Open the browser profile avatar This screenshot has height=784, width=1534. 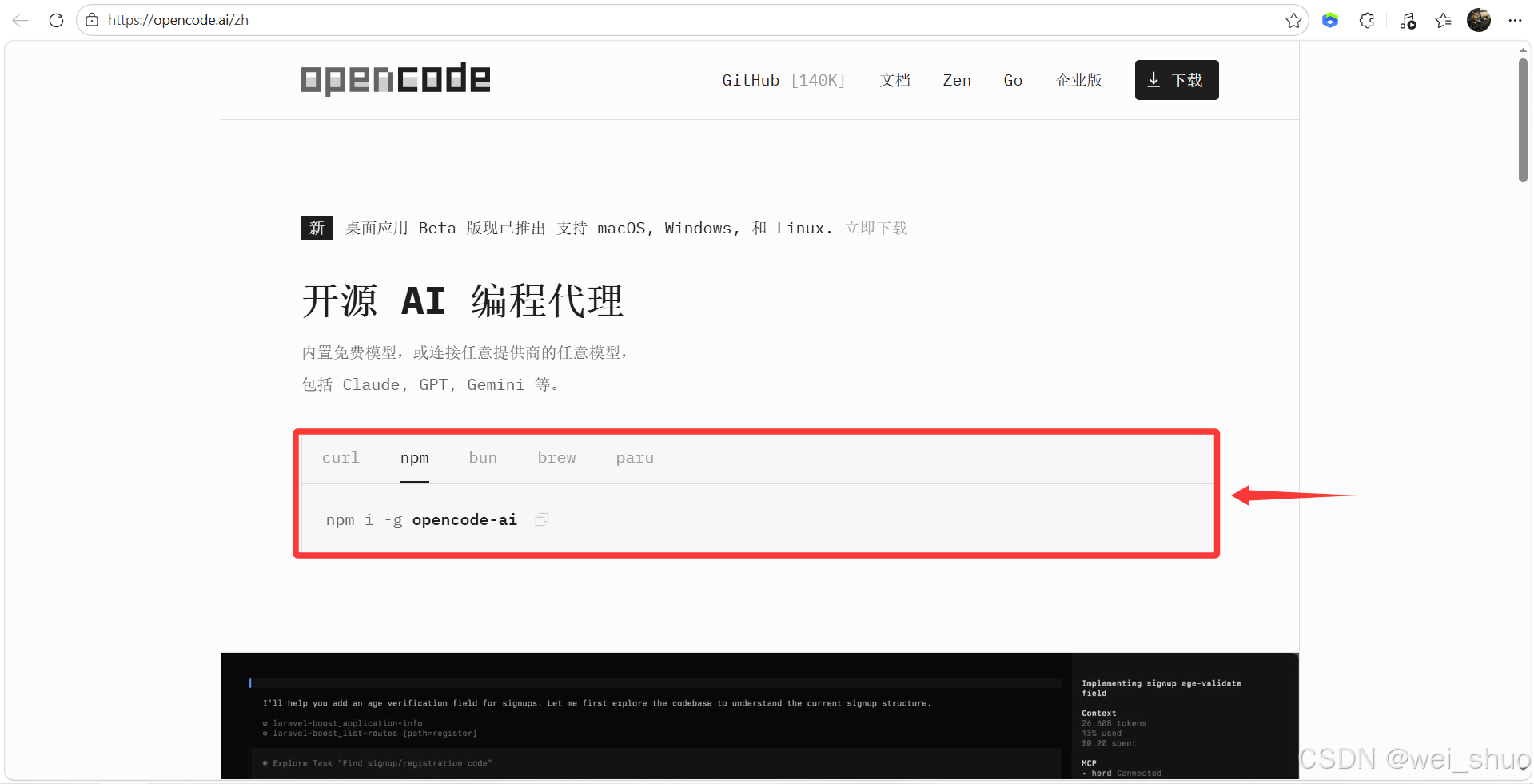(1479, 20)
